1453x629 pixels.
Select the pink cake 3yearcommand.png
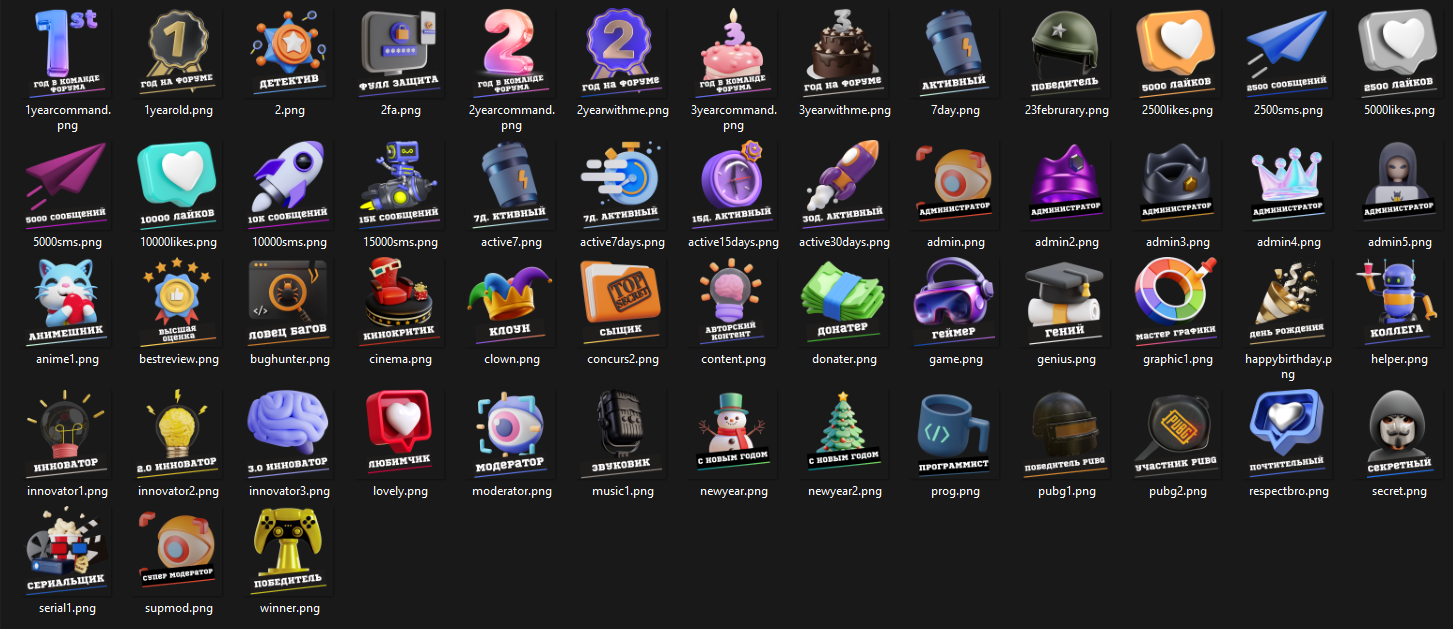click(733, 53)
